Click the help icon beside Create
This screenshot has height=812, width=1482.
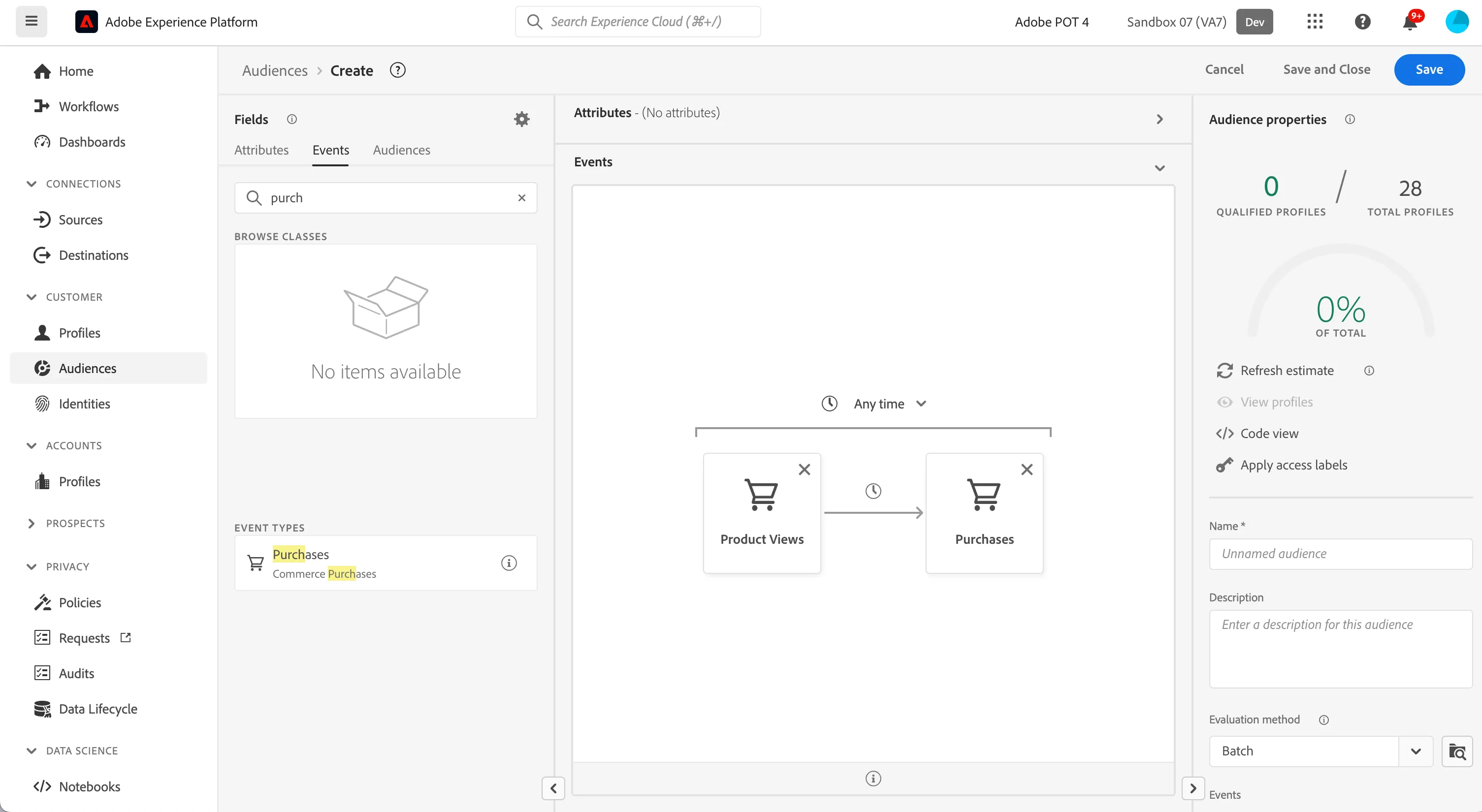pos(397,70)
